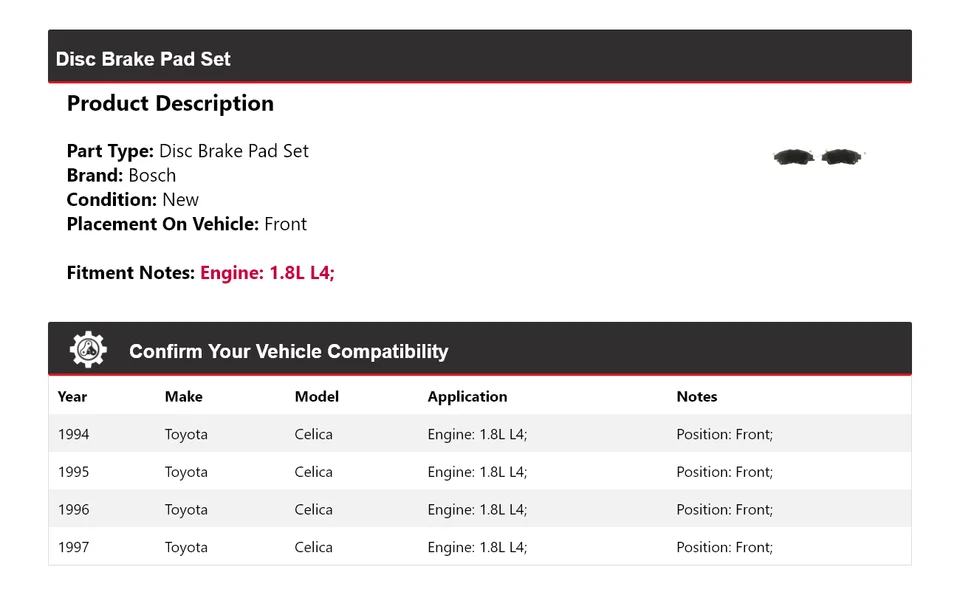Click the brake pad product thumbnail
Viewport: 960px width, 595px height.
click(818, 157)
